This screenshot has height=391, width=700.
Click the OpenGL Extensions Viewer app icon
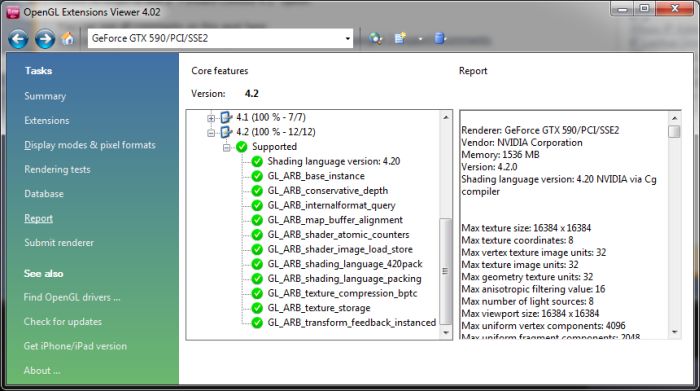click(x=13, y=12)
